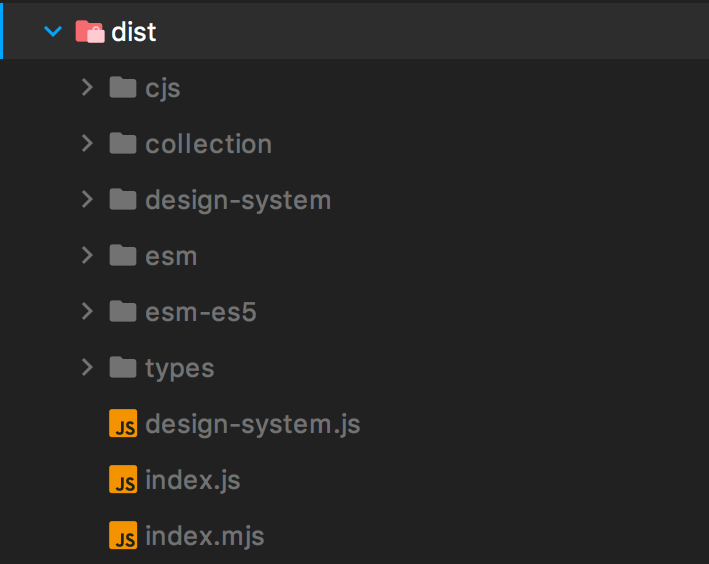Image resolution: width=709 pixels, height=564 pixels.
Task: Expand the esm folder arrow
Action: pyautogui.click(x=87, y=255)
